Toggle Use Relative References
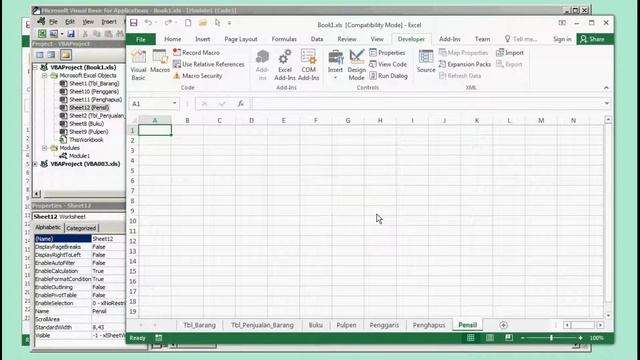640x360 pixels. (209, 64)
